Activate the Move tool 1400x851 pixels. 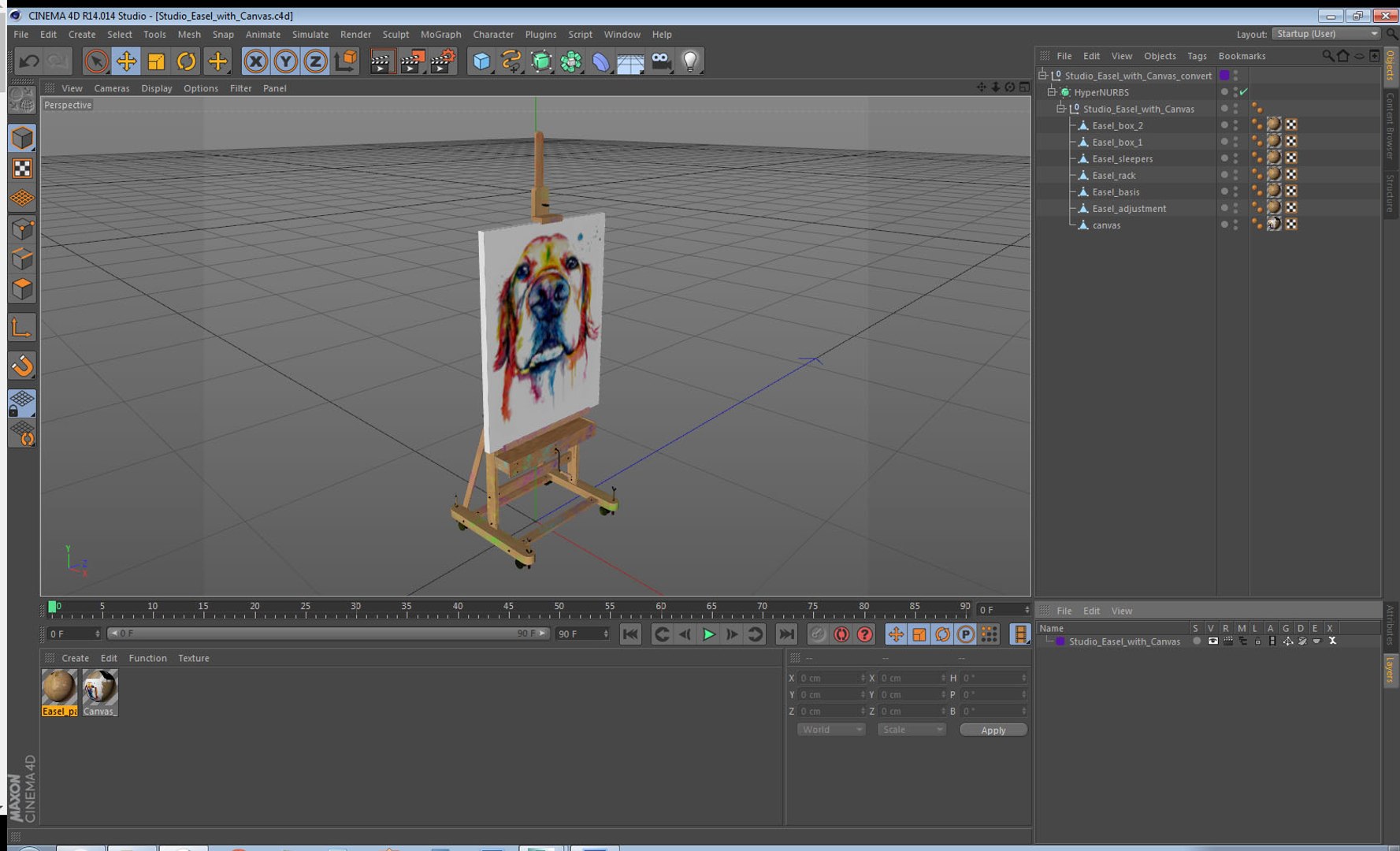pyautogui.click(x=126, y=61)
